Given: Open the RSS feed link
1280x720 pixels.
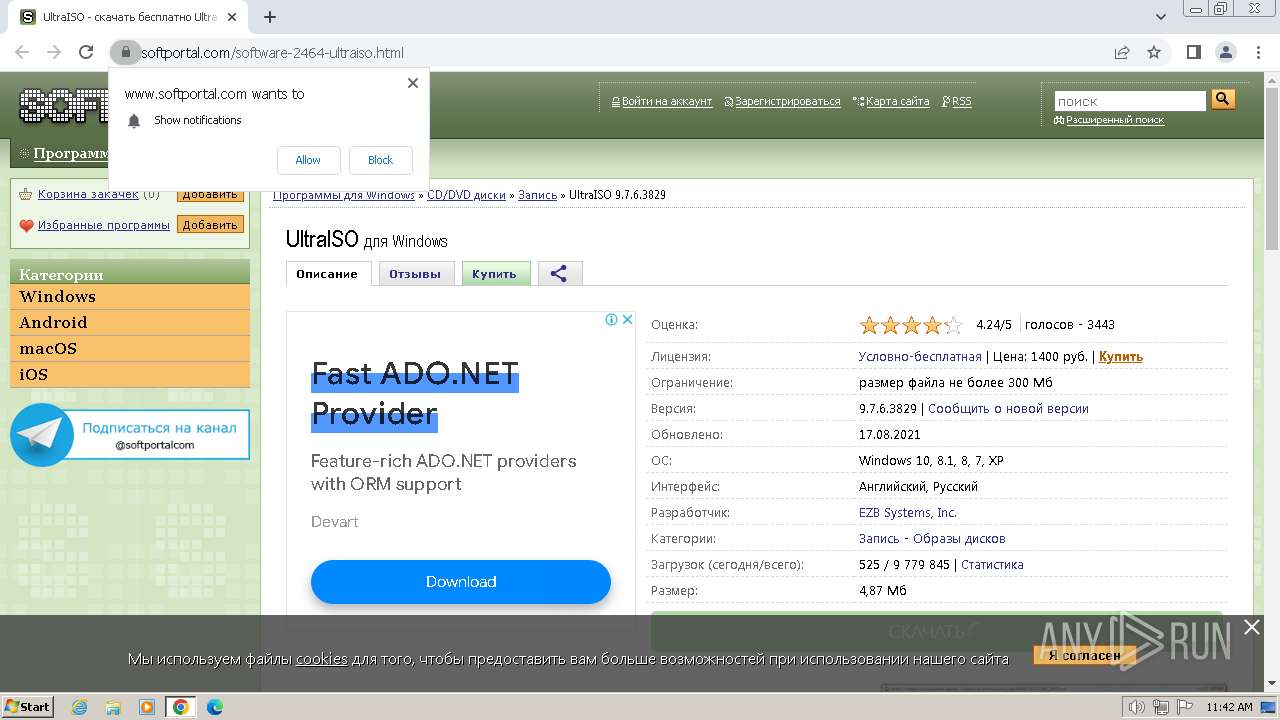Looking at the screenshot, I should [961, 101].
